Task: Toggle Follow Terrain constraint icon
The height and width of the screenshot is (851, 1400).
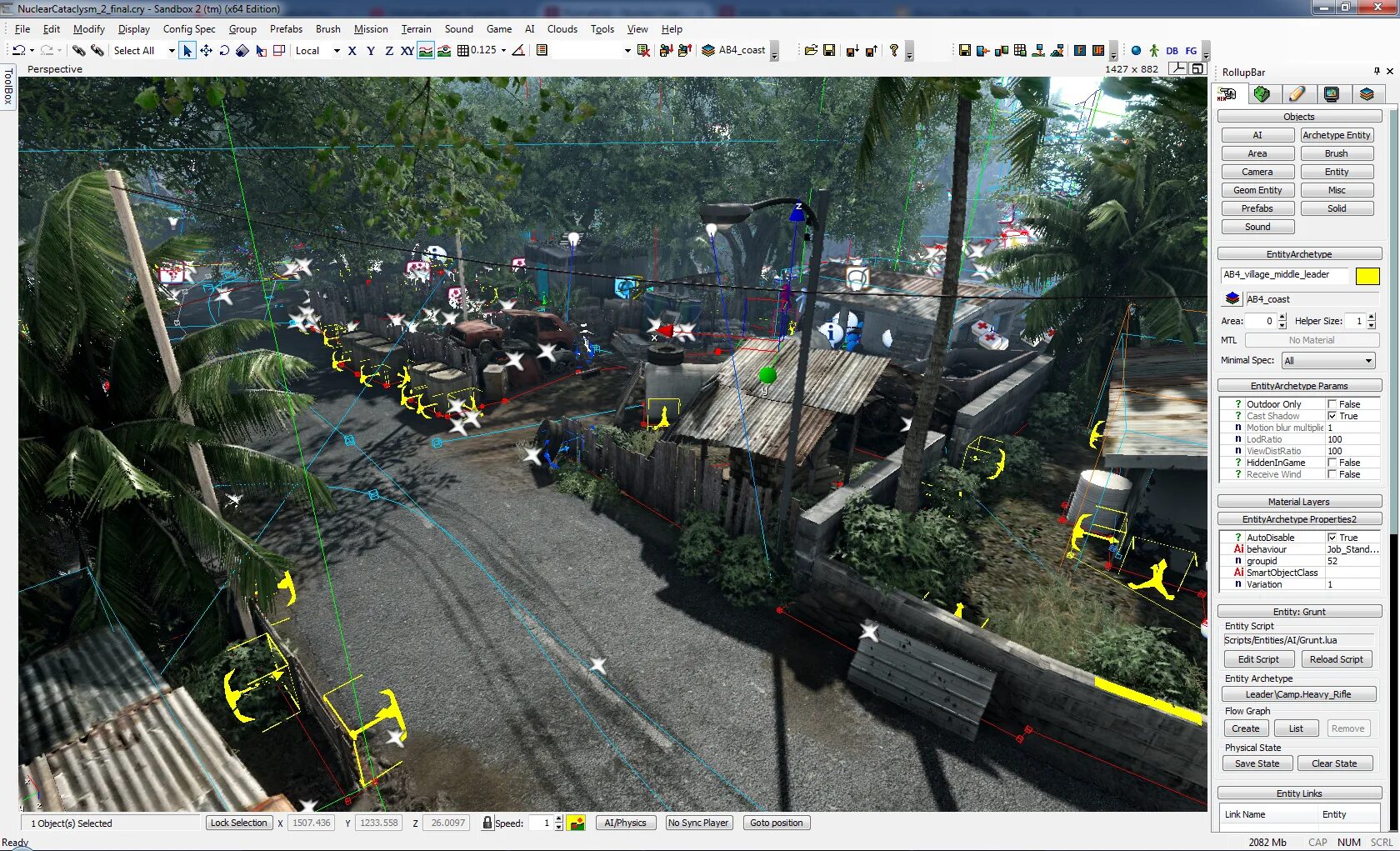Action: (426, 51)
